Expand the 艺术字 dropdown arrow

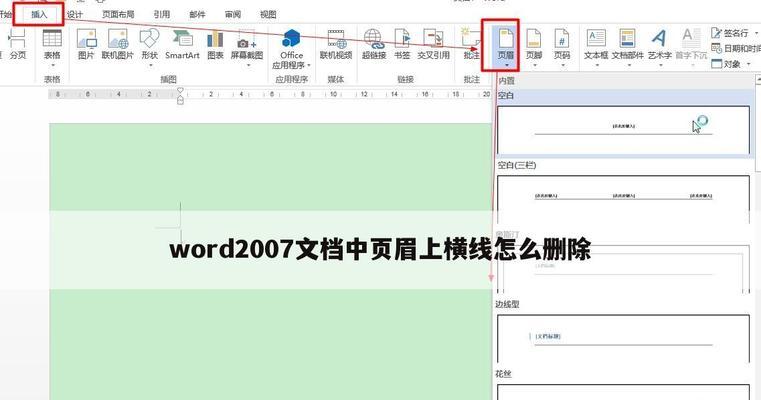click(x=661, y=65)
